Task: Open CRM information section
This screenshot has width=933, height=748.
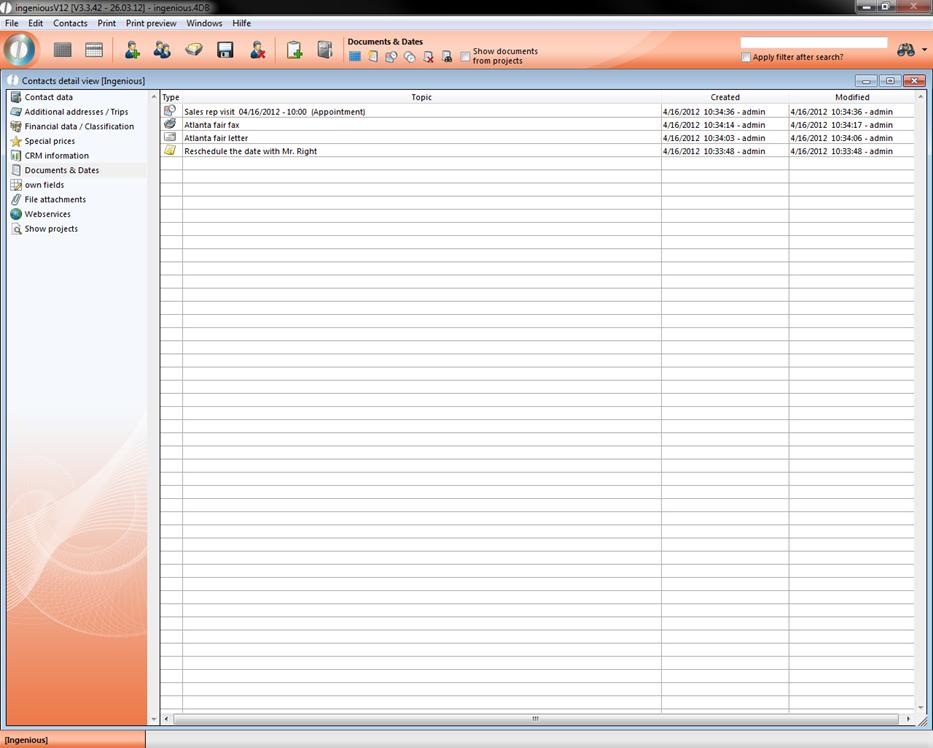Action: (56, 156)
